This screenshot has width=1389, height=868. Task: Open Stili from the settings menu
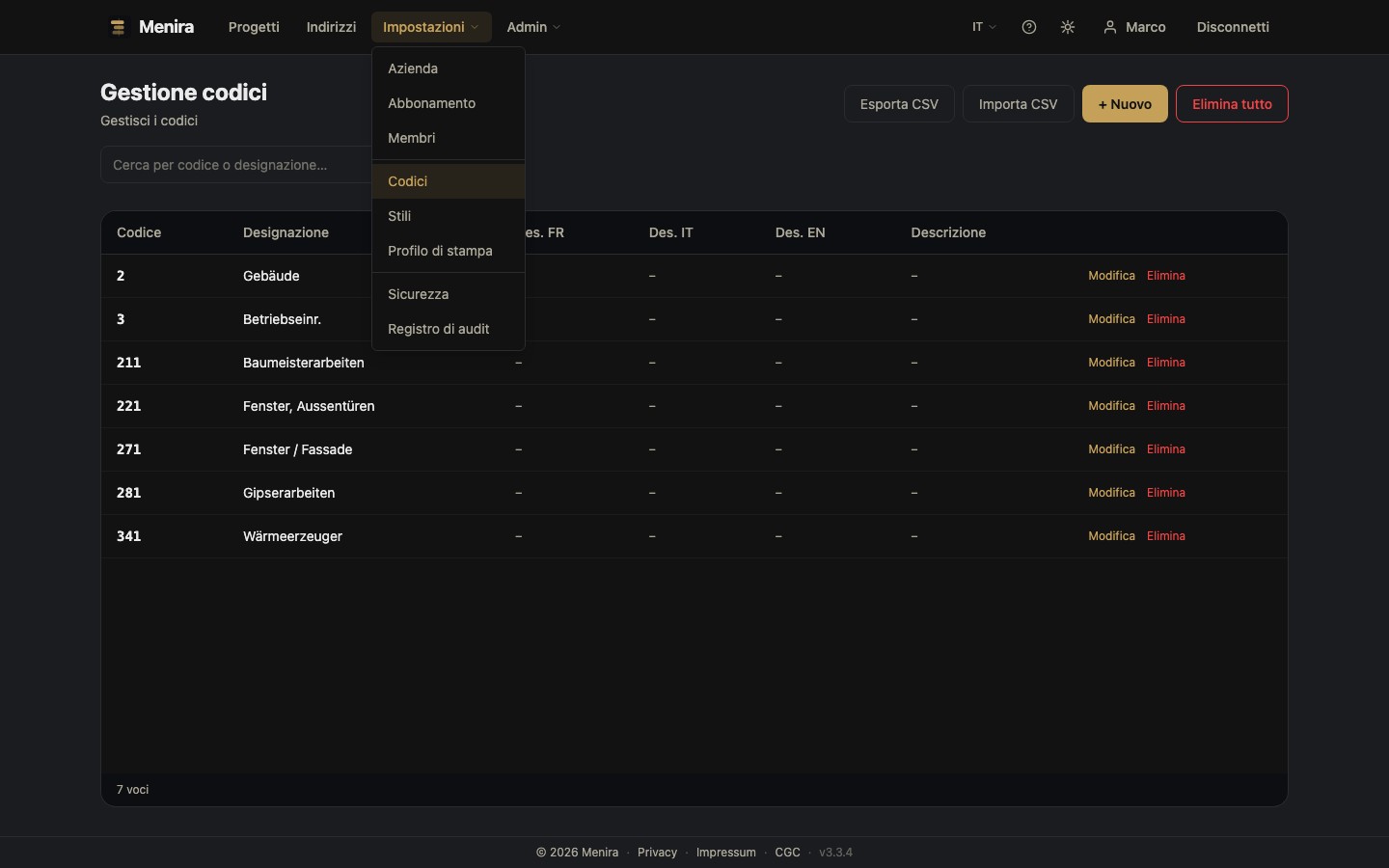pyautogui.click(x=449, y=216)
